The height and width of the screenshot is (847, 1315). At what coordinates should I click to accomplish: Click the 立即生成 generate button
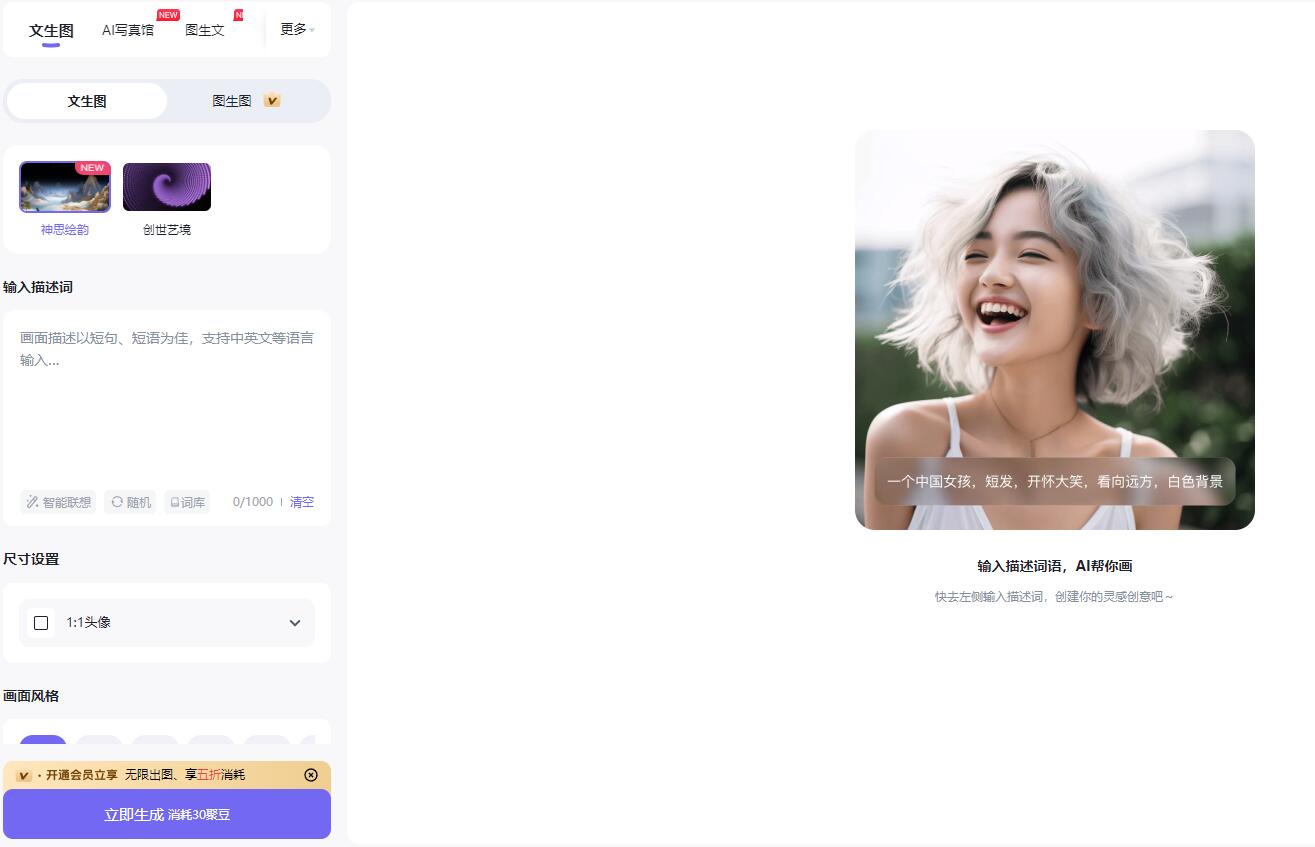(x=167, y=814)
